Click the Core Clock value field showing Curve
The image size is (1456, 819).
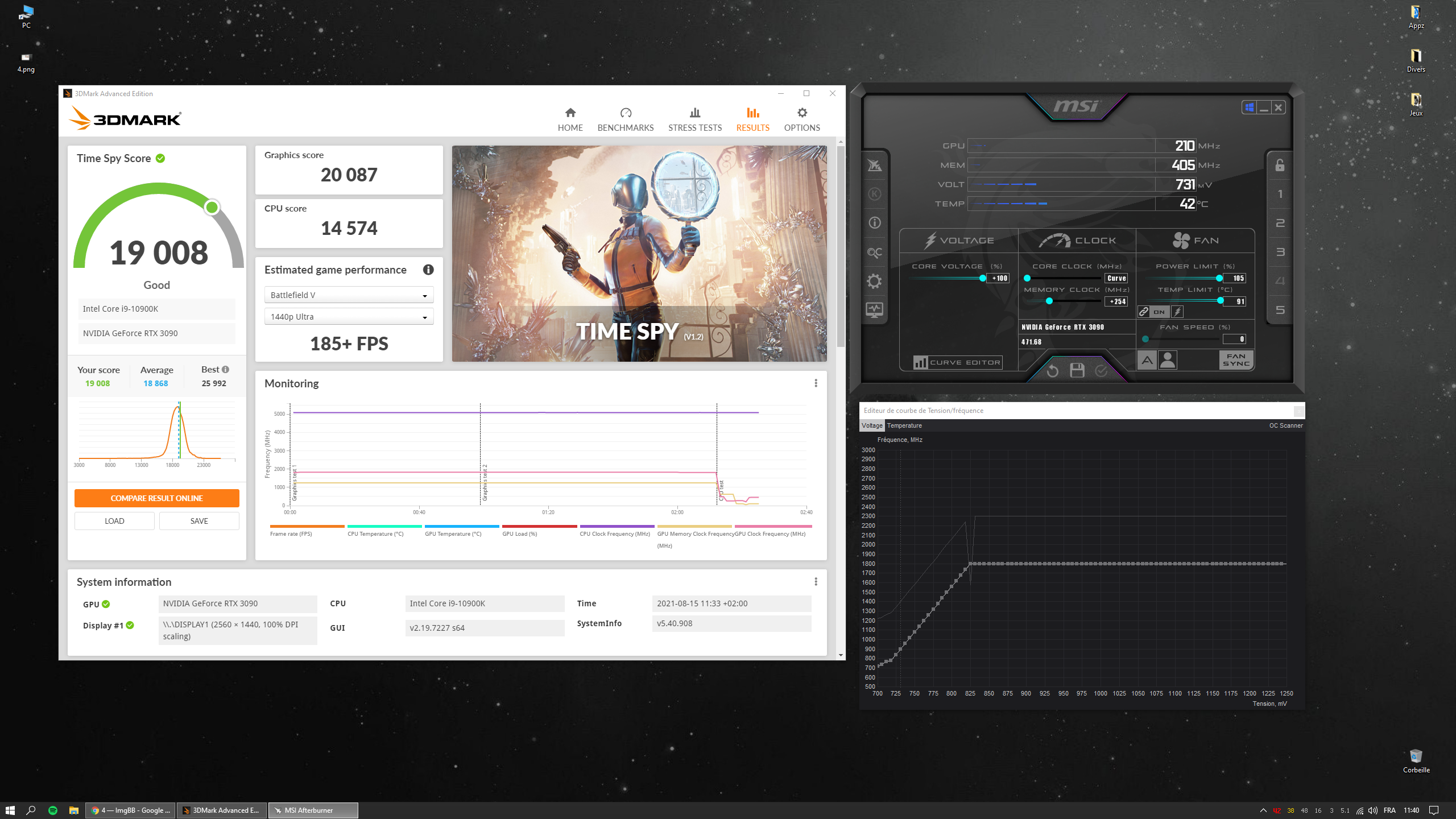[1116, 278]
